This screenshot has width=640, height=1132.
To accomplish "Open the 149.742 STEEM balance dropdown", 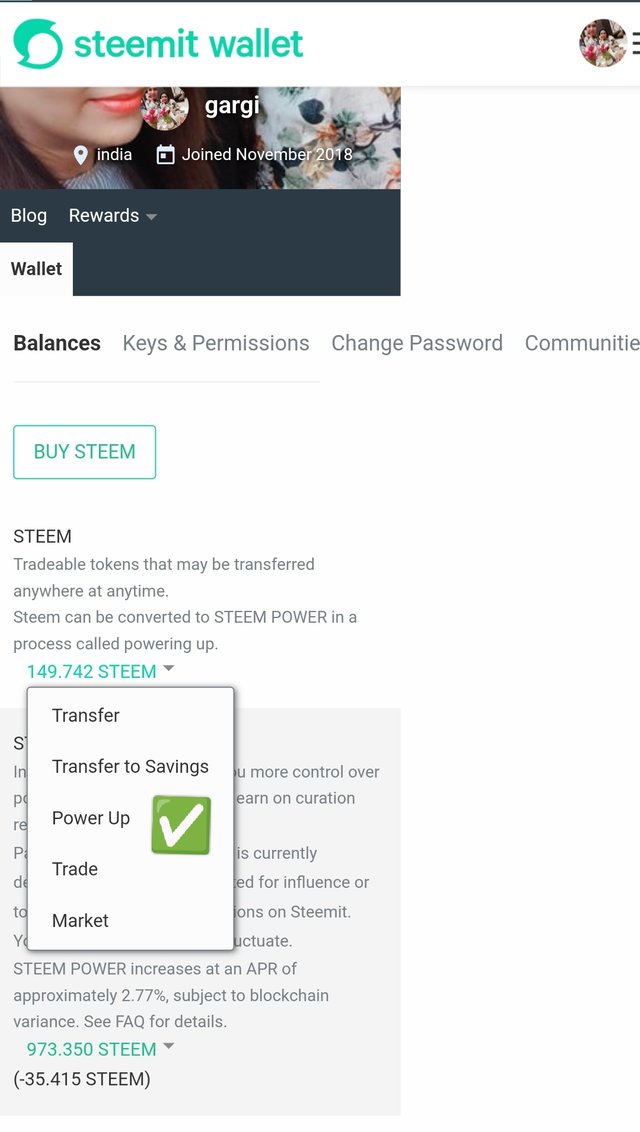I will point(100,671).
